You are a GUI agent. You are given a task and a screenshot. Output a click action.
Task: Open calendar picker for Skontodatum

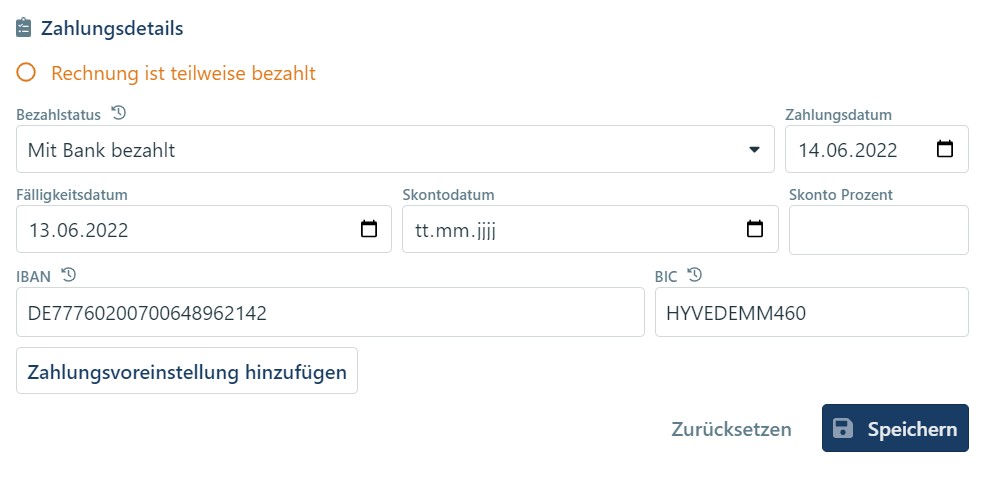tap(755, 229)
